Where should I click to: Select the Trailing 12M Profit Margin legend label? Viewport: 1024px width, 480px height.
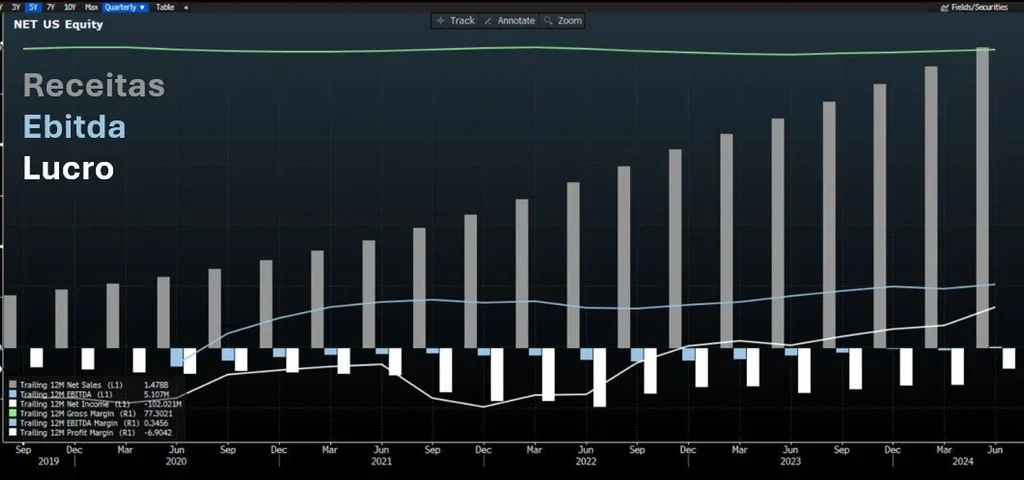point(77,432)
